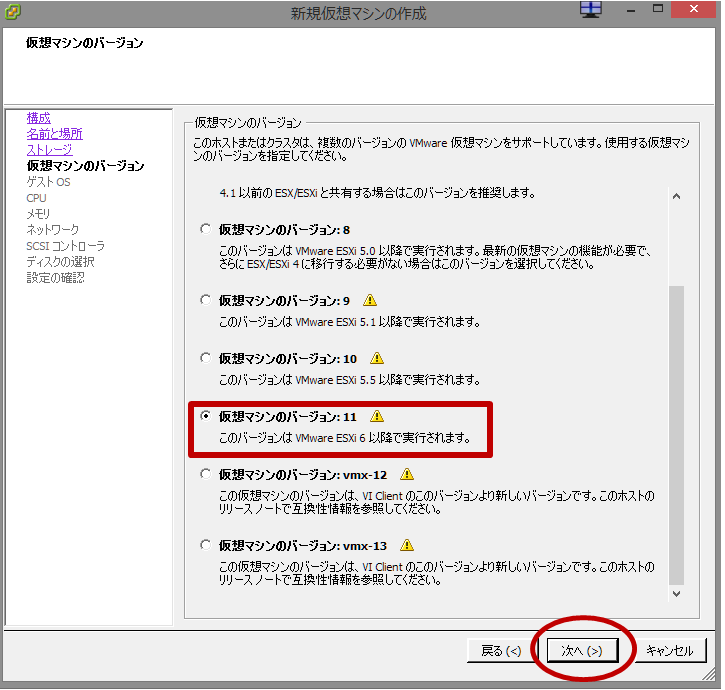Click the scroll down arrow in version list
725x690 pixels.
pyautogui.click(x=676, y=594)
